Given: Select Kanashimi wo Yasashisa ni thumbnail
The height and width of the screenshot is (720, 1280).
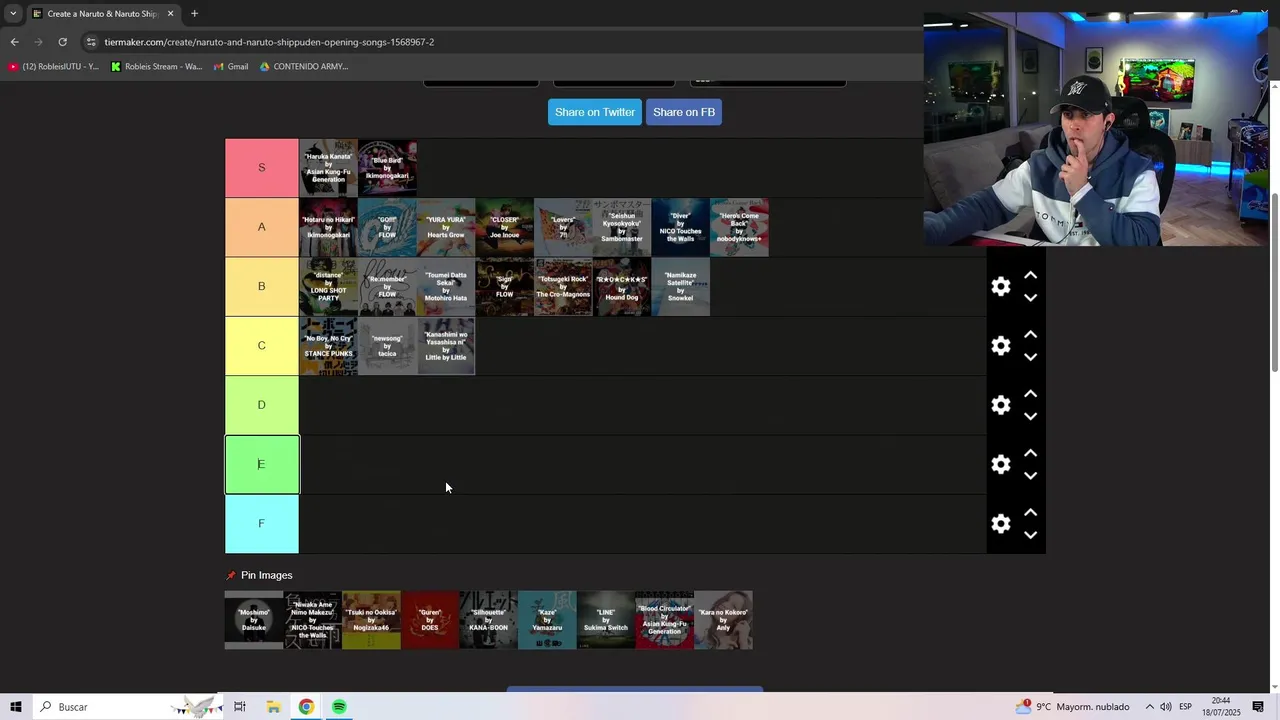Looking at the screenshot, I should [446, 346].
